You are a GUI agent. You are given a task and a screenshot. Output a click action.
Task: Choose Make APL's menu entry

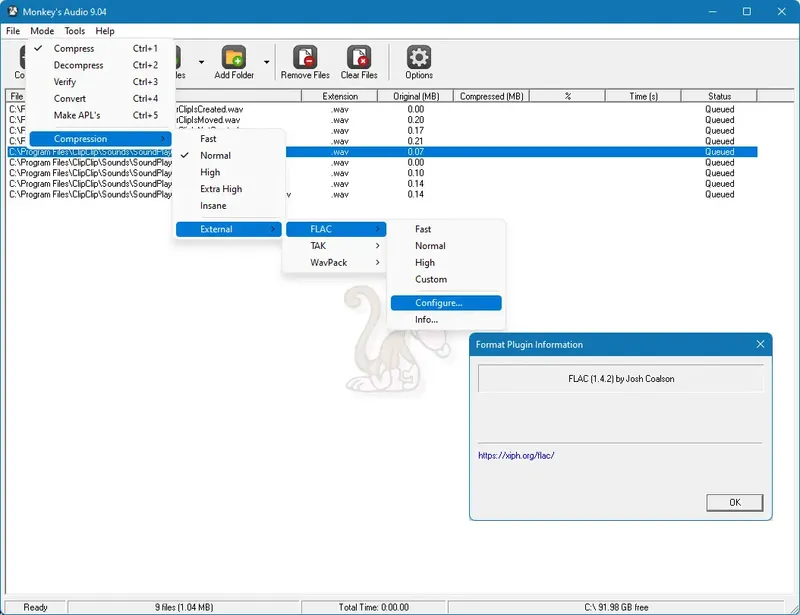point(100,115)
